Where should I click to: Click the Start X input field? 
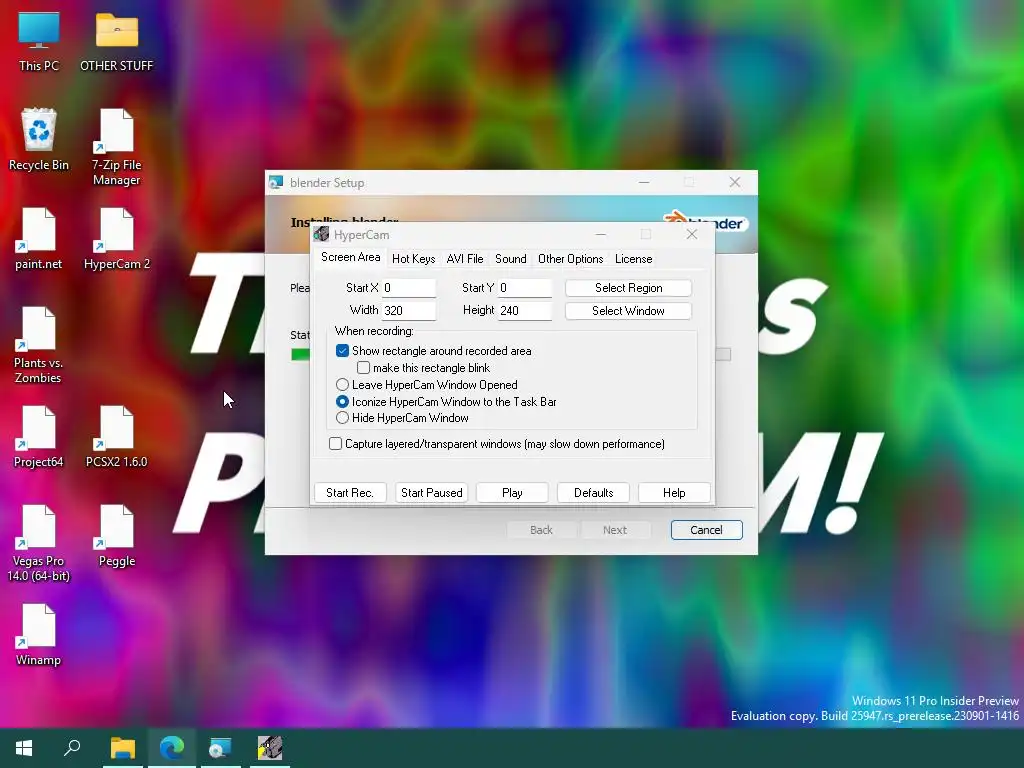tap(409, 288)
